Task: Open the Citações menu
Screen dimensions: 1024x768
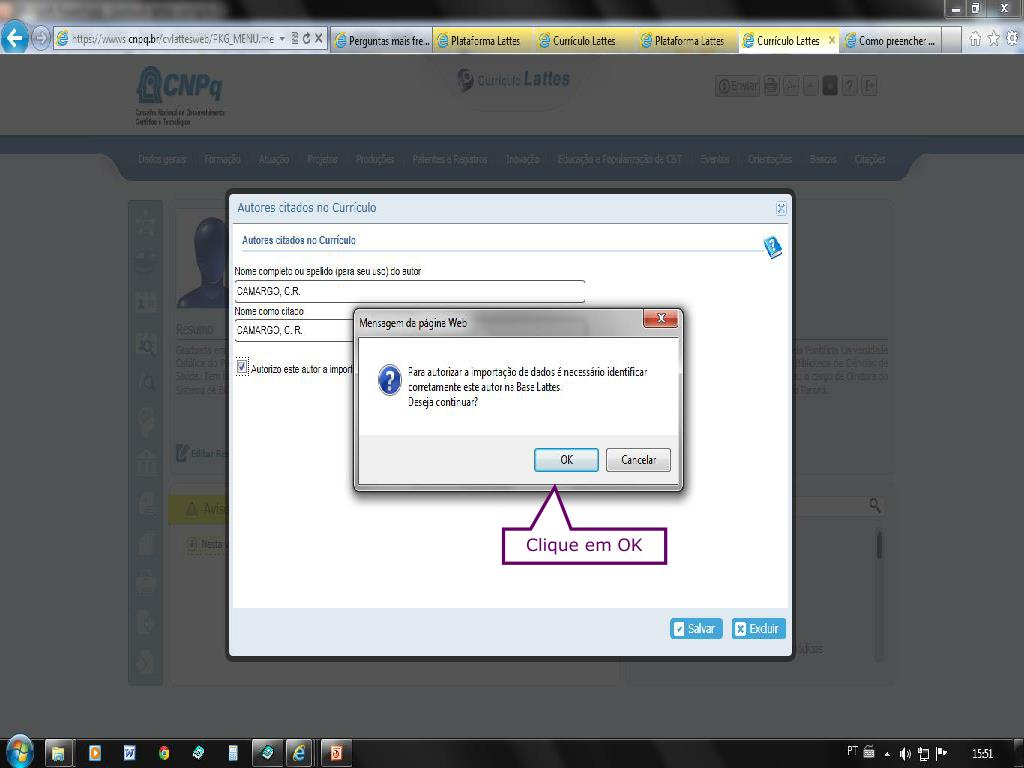Action: (x=870, y=159)
